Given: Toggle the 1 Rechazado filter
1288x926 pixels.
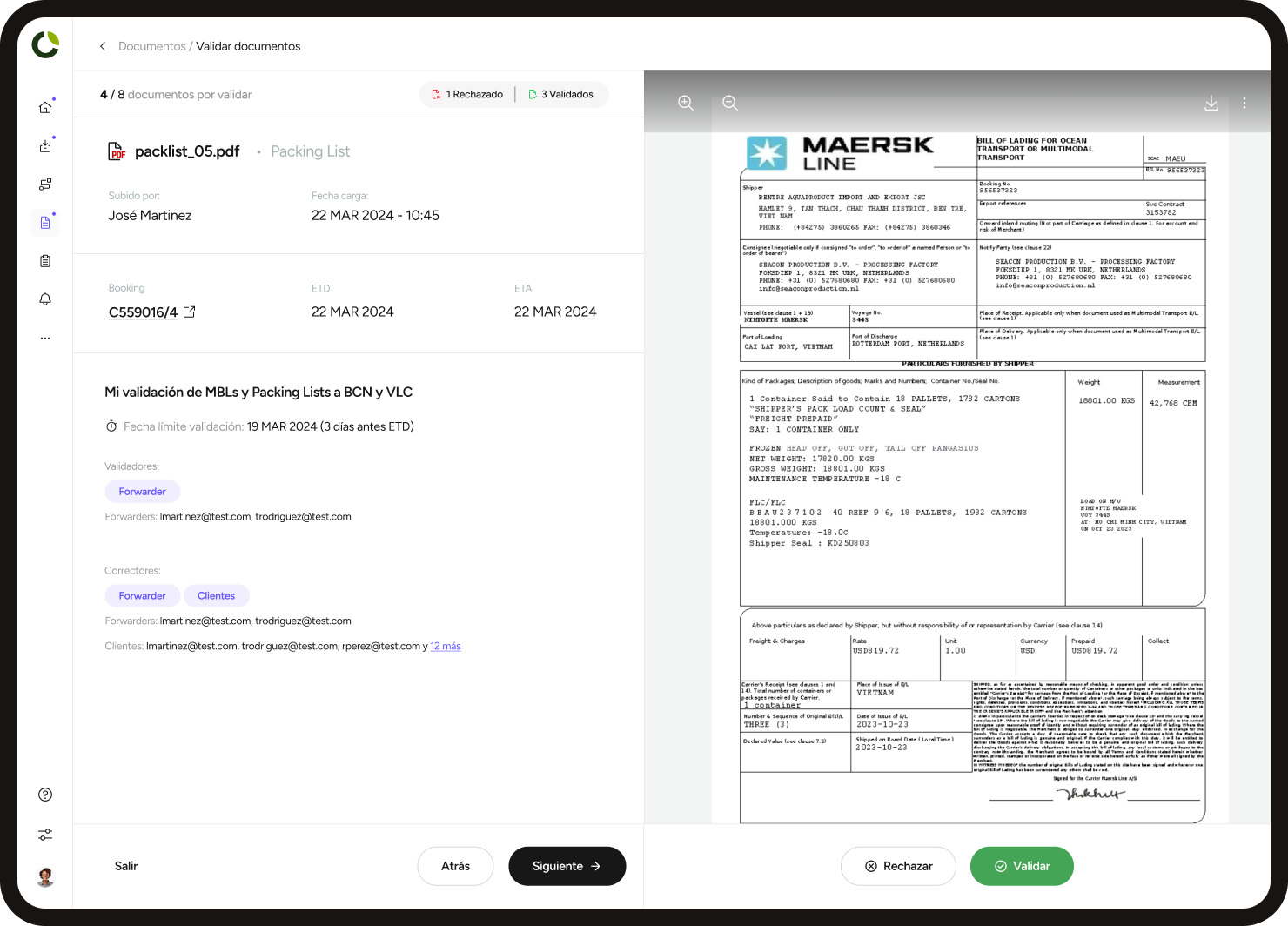Looking at the screenshot, I should pyautogui.click(x=467, y=94).
